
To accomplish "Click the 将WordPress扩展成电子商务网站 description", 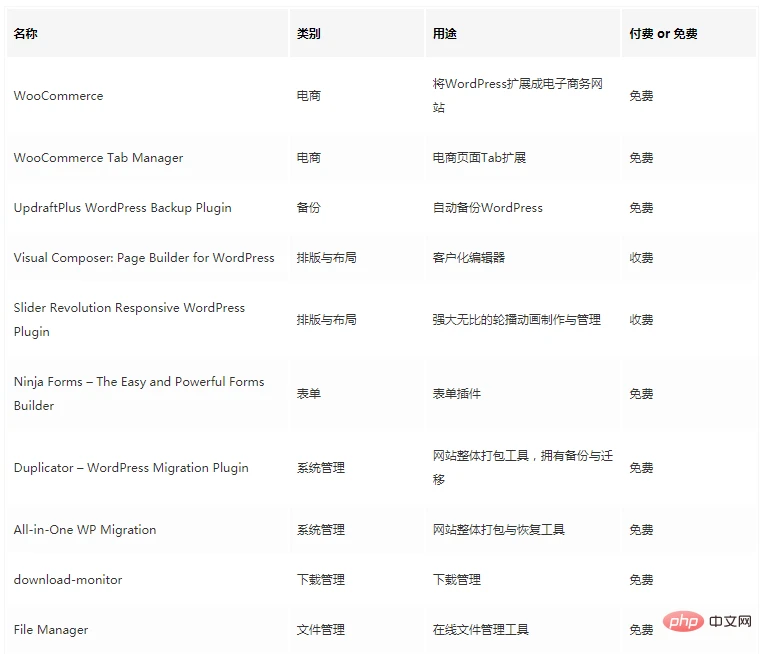I will click(518, 96).
